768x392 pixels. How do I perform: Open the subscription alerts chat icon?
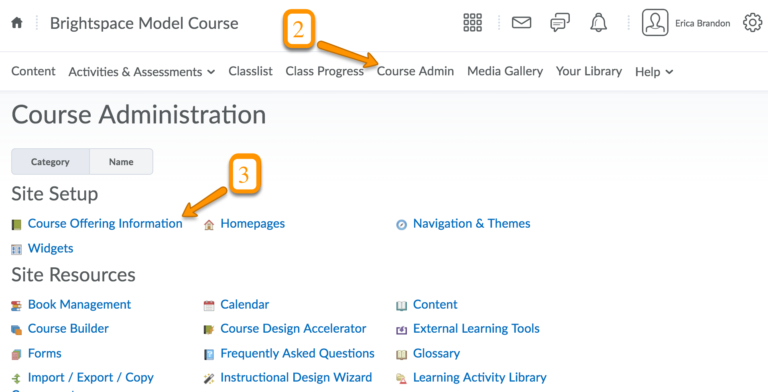pos(560,23)
